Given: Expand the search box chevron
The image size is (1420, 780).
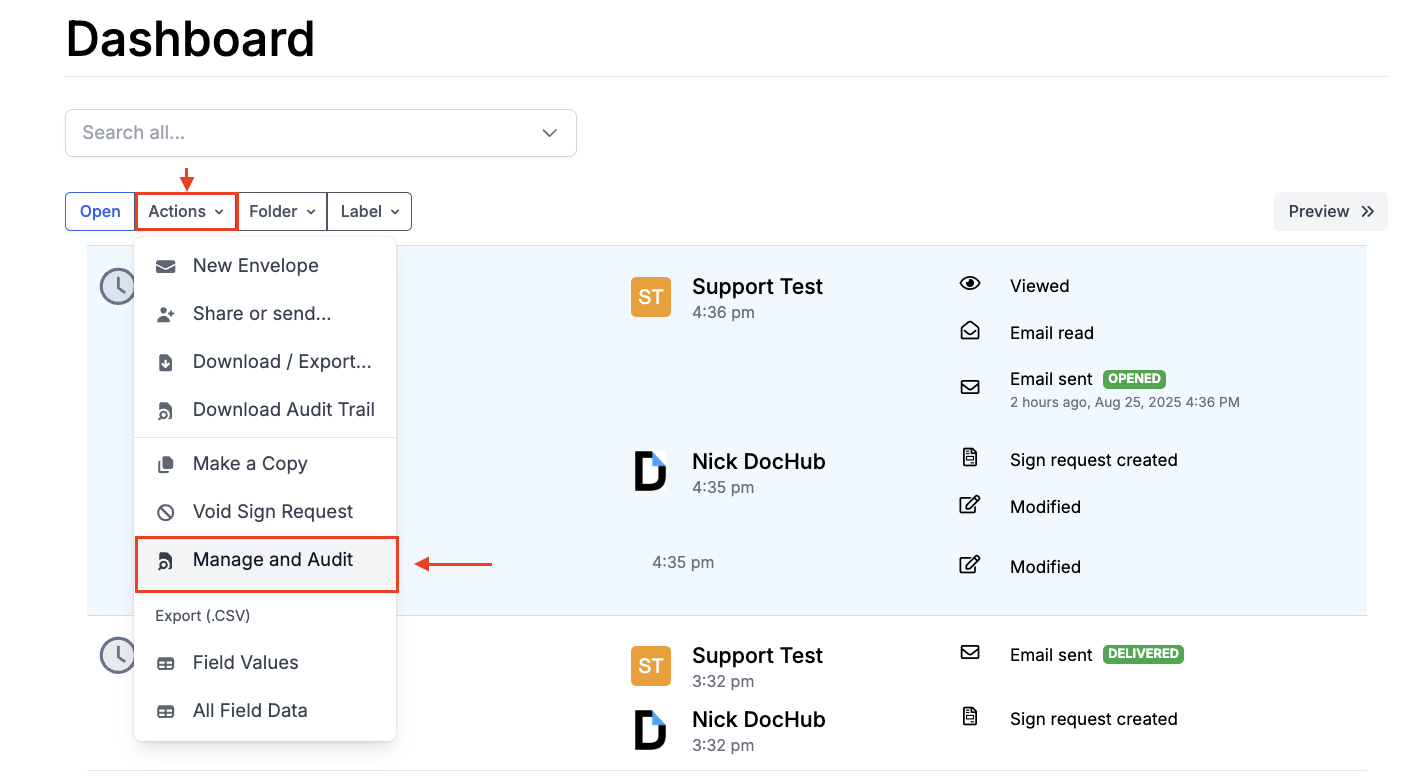Looking at the screenshot, I should click(x=549, y=133).
